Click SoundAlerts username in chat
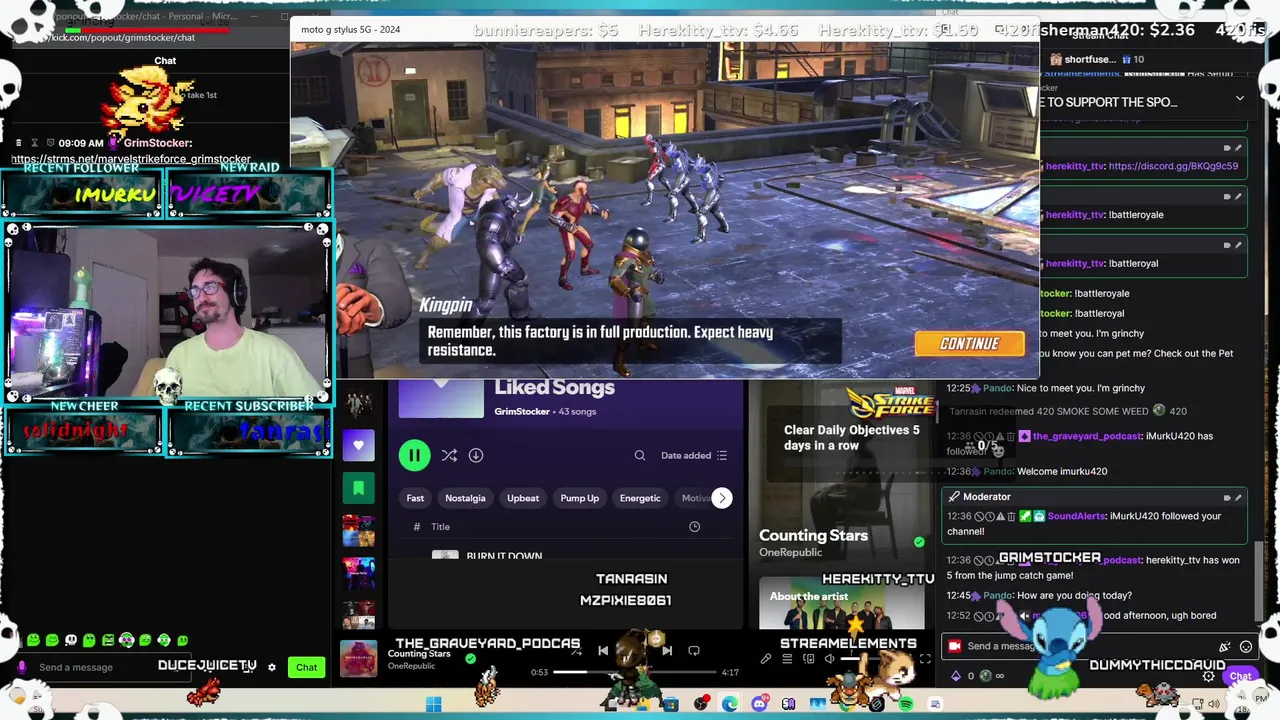This screenshot has width=1280, height=720. click(x=1075, y=516)
